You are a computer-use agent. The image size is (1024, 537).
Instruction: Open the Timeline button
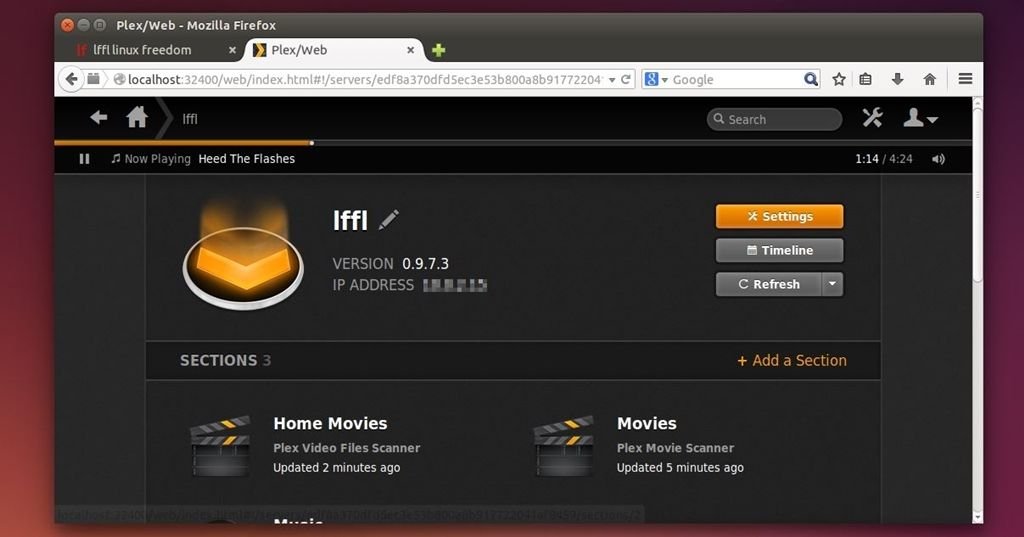(779, 250)
